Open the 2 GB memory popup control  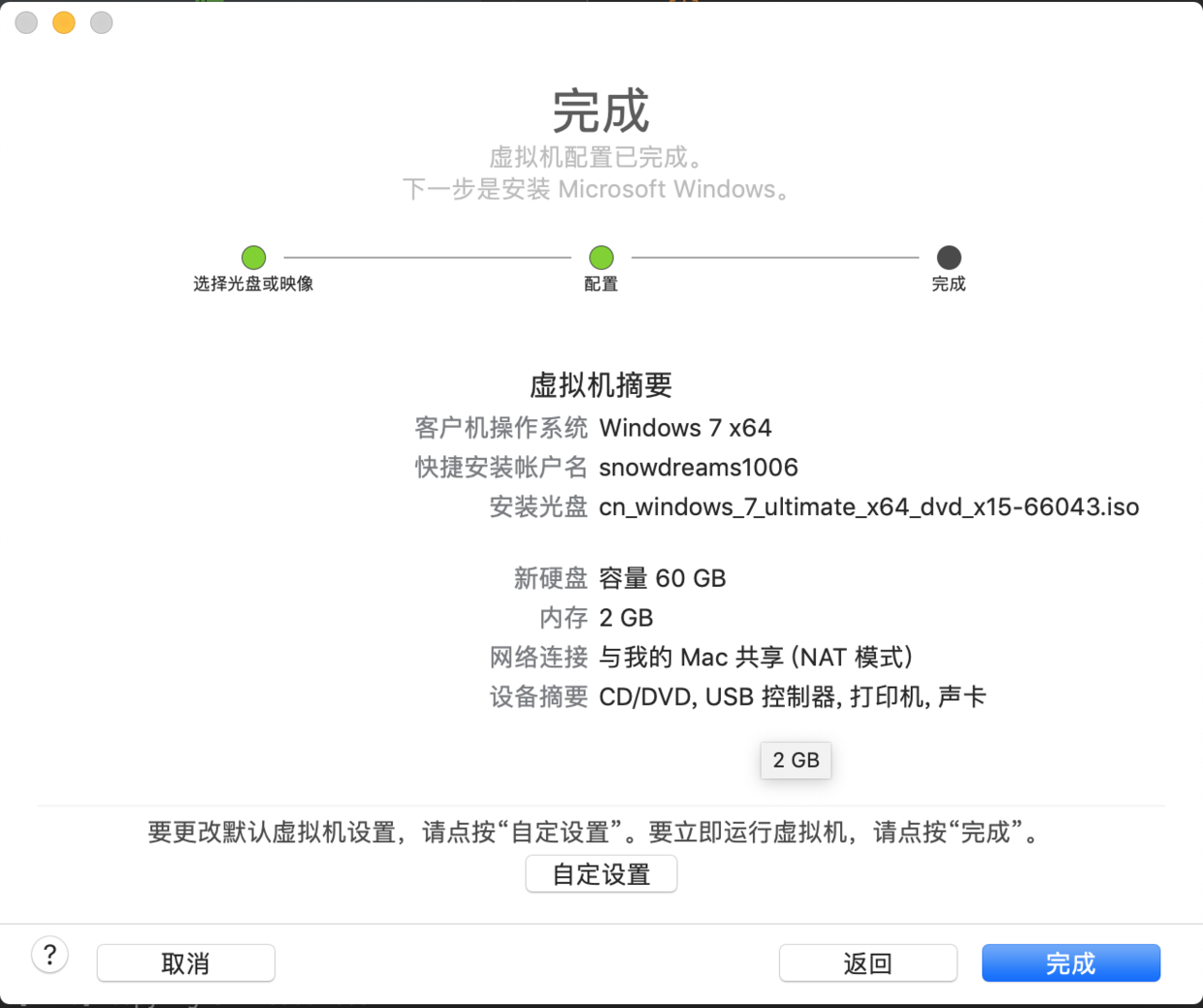click(x=796, y=761)
